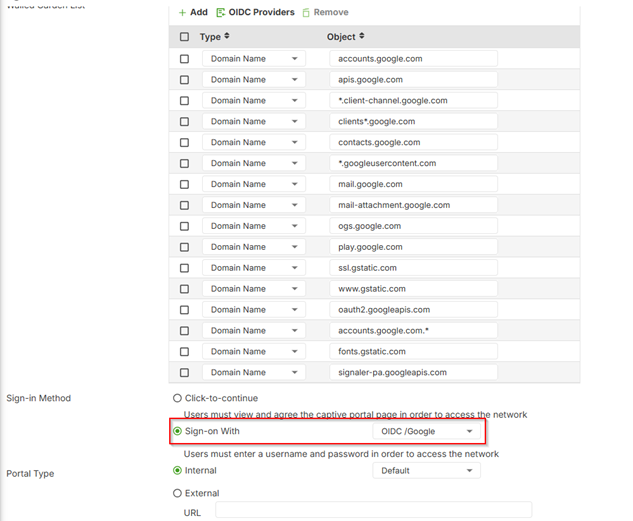Check the clients*.google.com row checkbox
The width and height of the screenshot is (633, 521).
pos(184,121)
